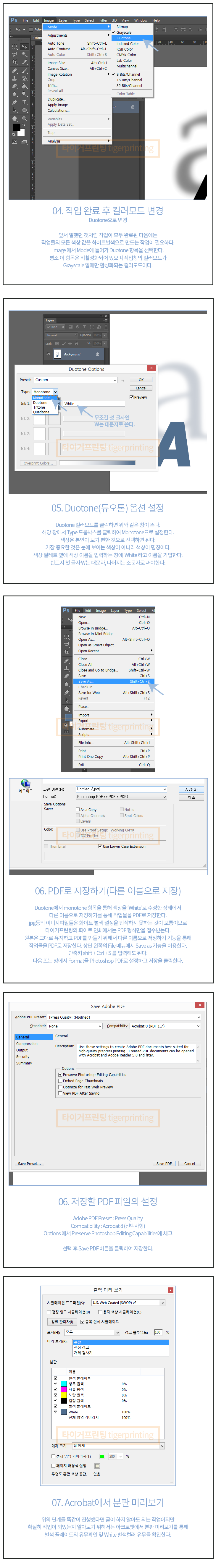Open the Compatibility dropdown showing Acrobat 8
Image resolution: width=216 pixels, height=1568 pixels.
tap(165, 1026)
